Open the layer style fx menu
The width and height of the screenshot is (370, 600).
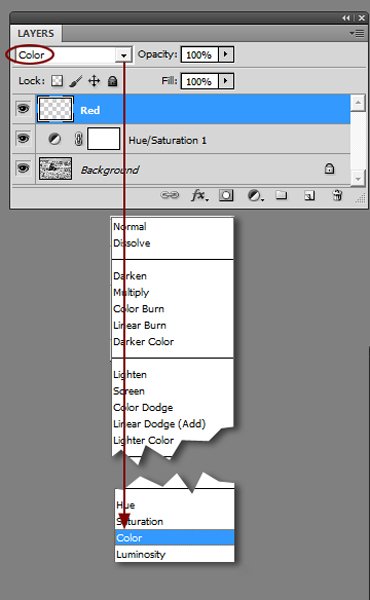(x=200, y=196)
